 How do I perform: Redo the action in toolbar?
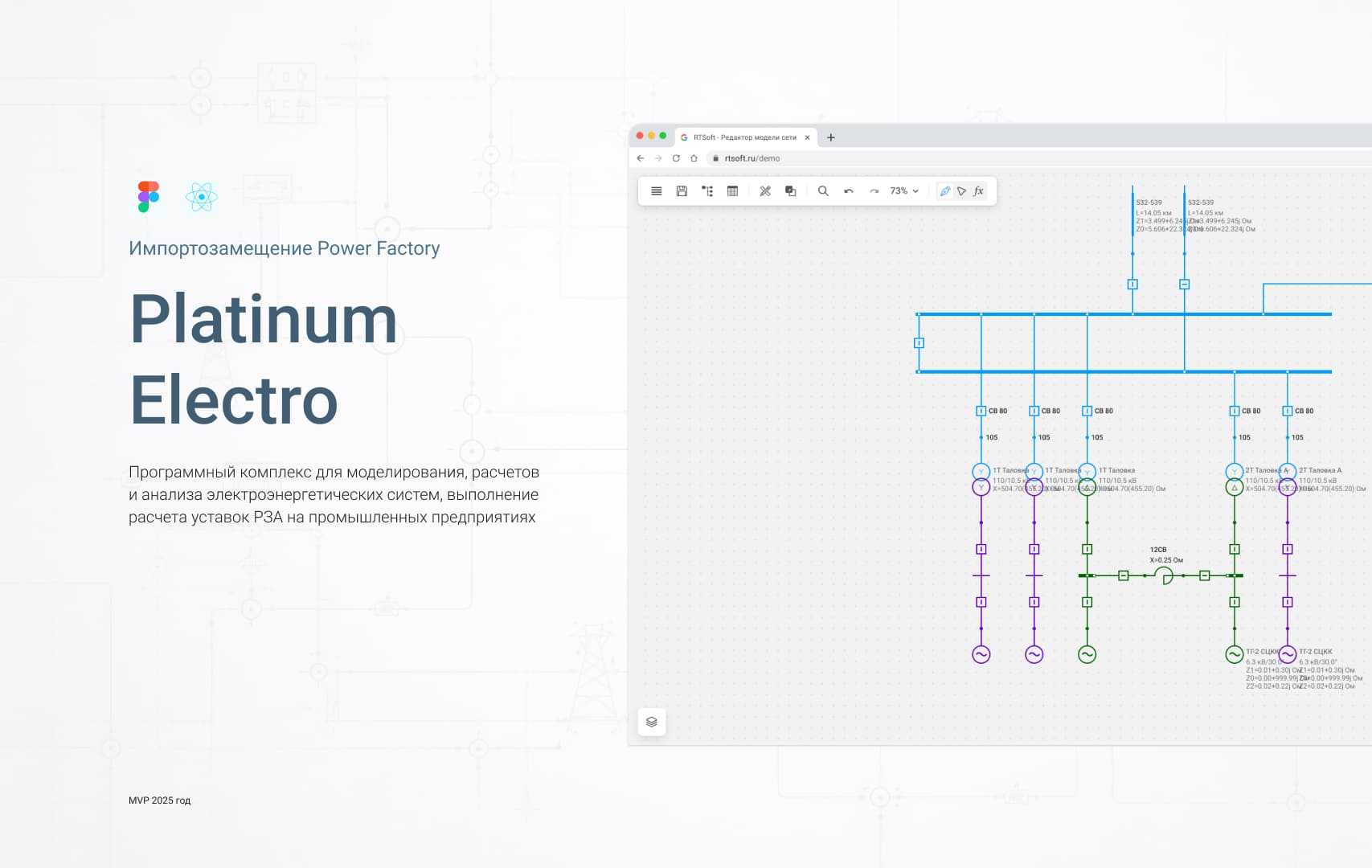coord(874,191)
